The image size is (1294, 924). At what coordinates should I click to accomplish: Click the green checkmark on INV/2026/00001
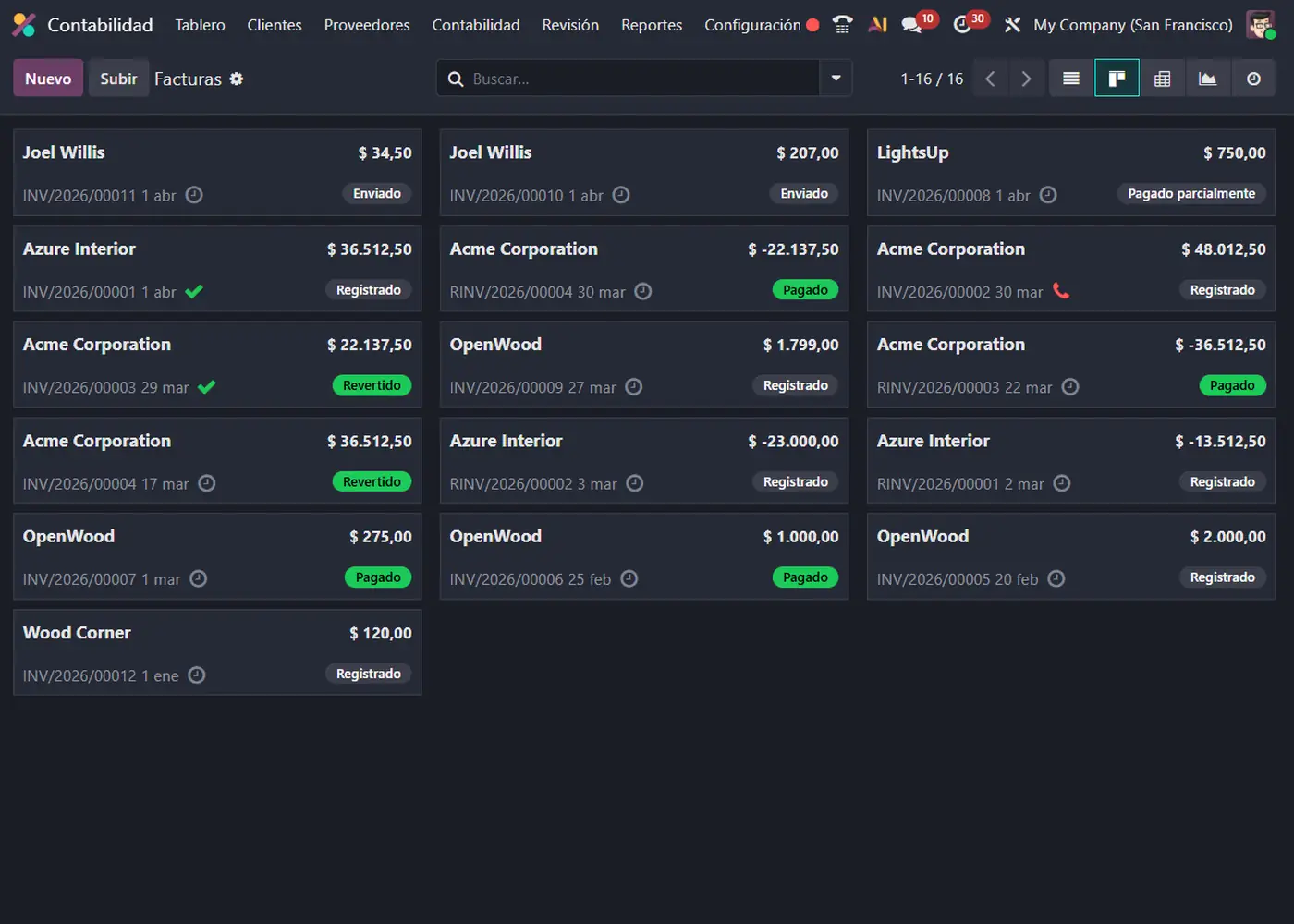tap(194, 292)
